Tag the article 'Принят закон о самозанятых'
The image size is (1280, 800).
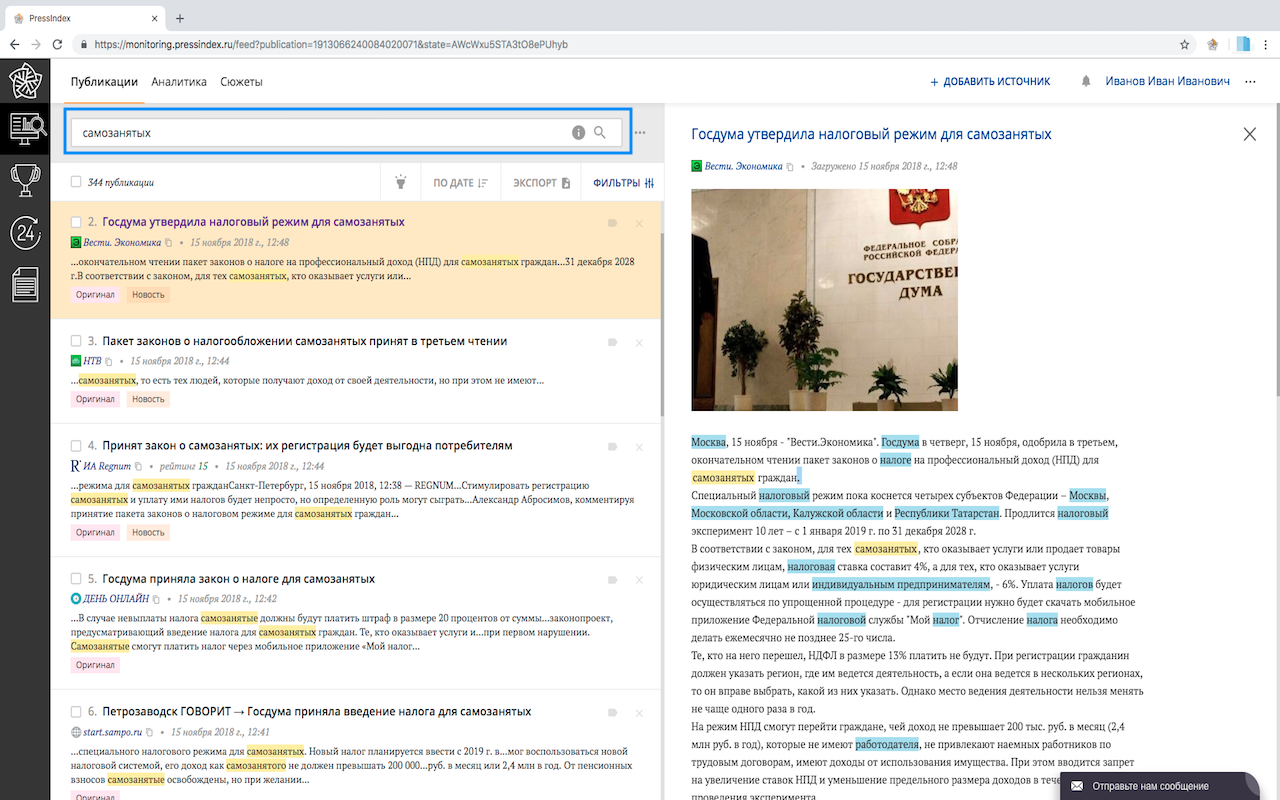[612, 446]
